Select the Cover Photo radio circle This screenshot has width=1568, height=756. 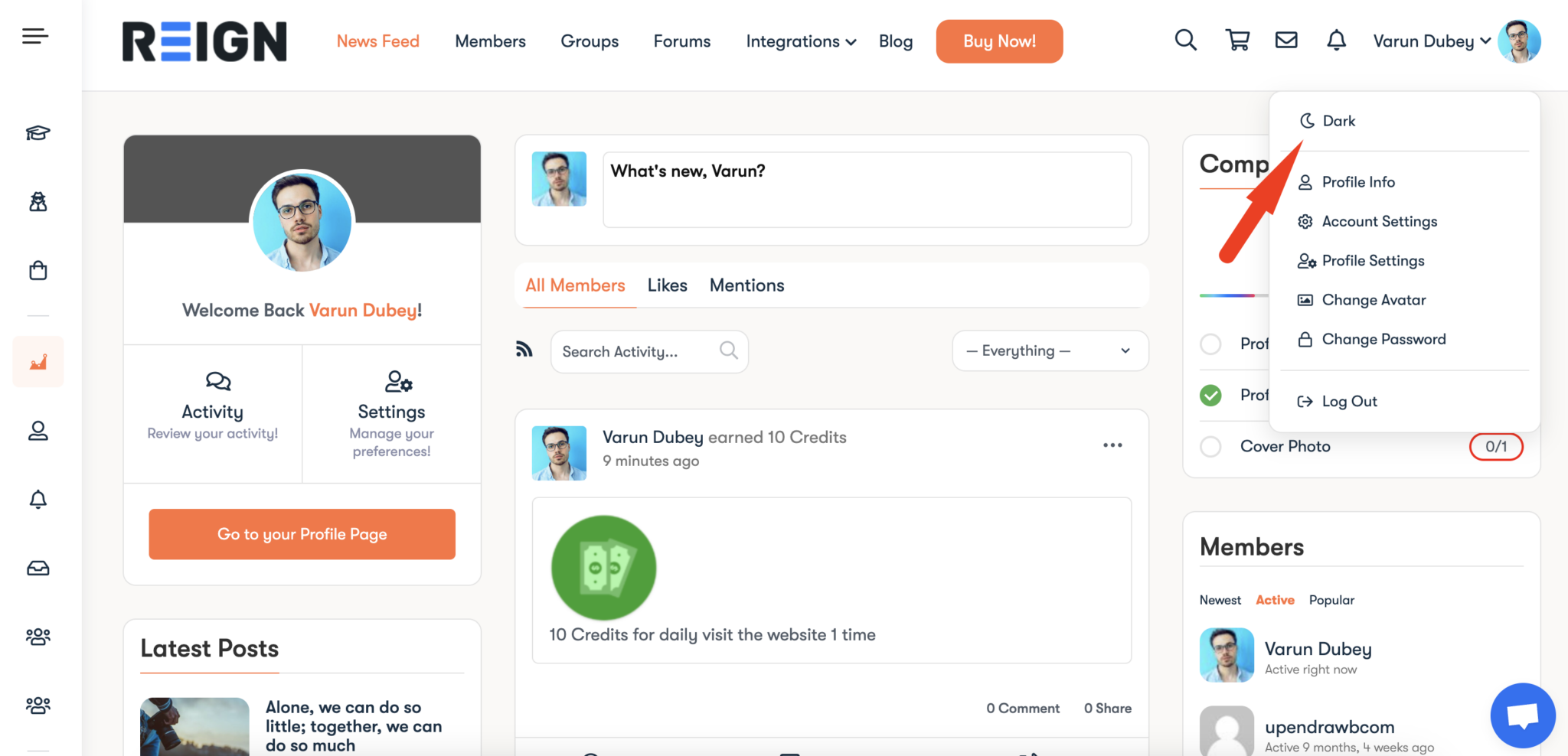(x=1210, y=446)
